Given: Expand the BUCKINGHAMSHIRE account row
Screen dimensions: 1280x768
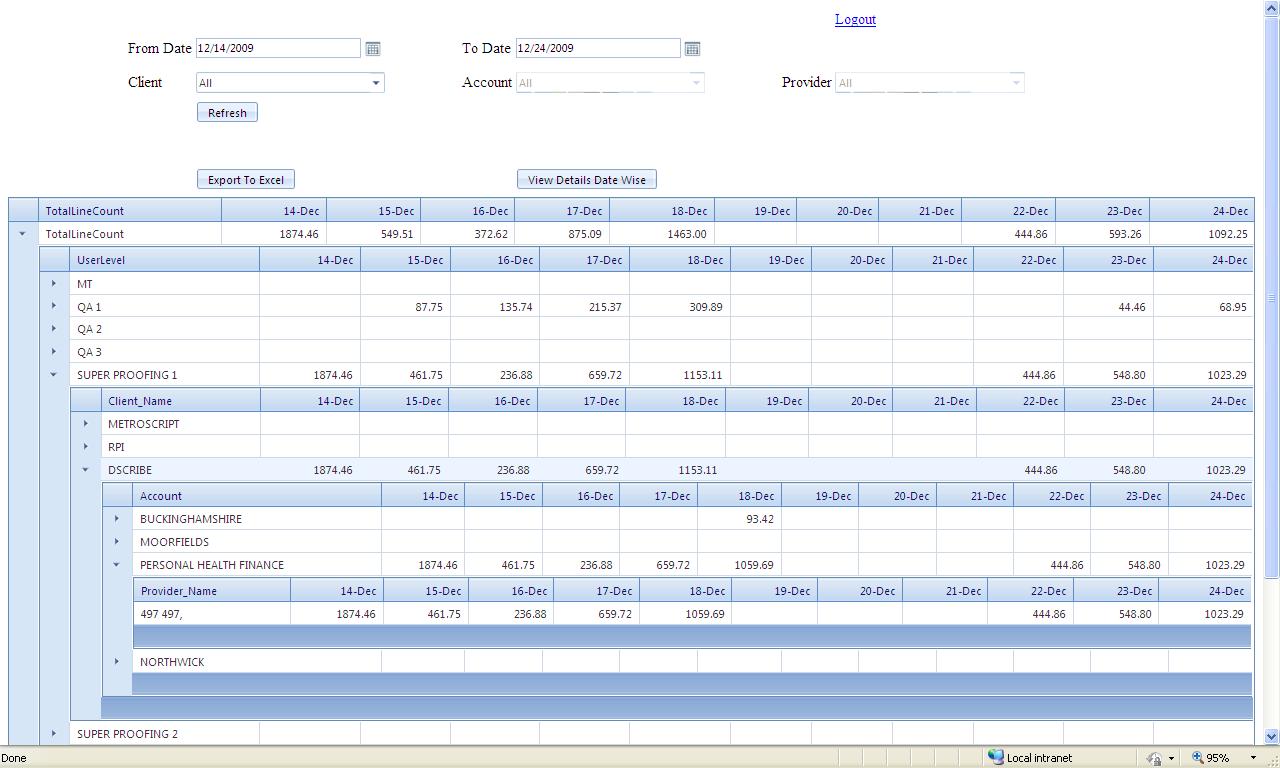Looking at the screenshot, I should 117,518.
